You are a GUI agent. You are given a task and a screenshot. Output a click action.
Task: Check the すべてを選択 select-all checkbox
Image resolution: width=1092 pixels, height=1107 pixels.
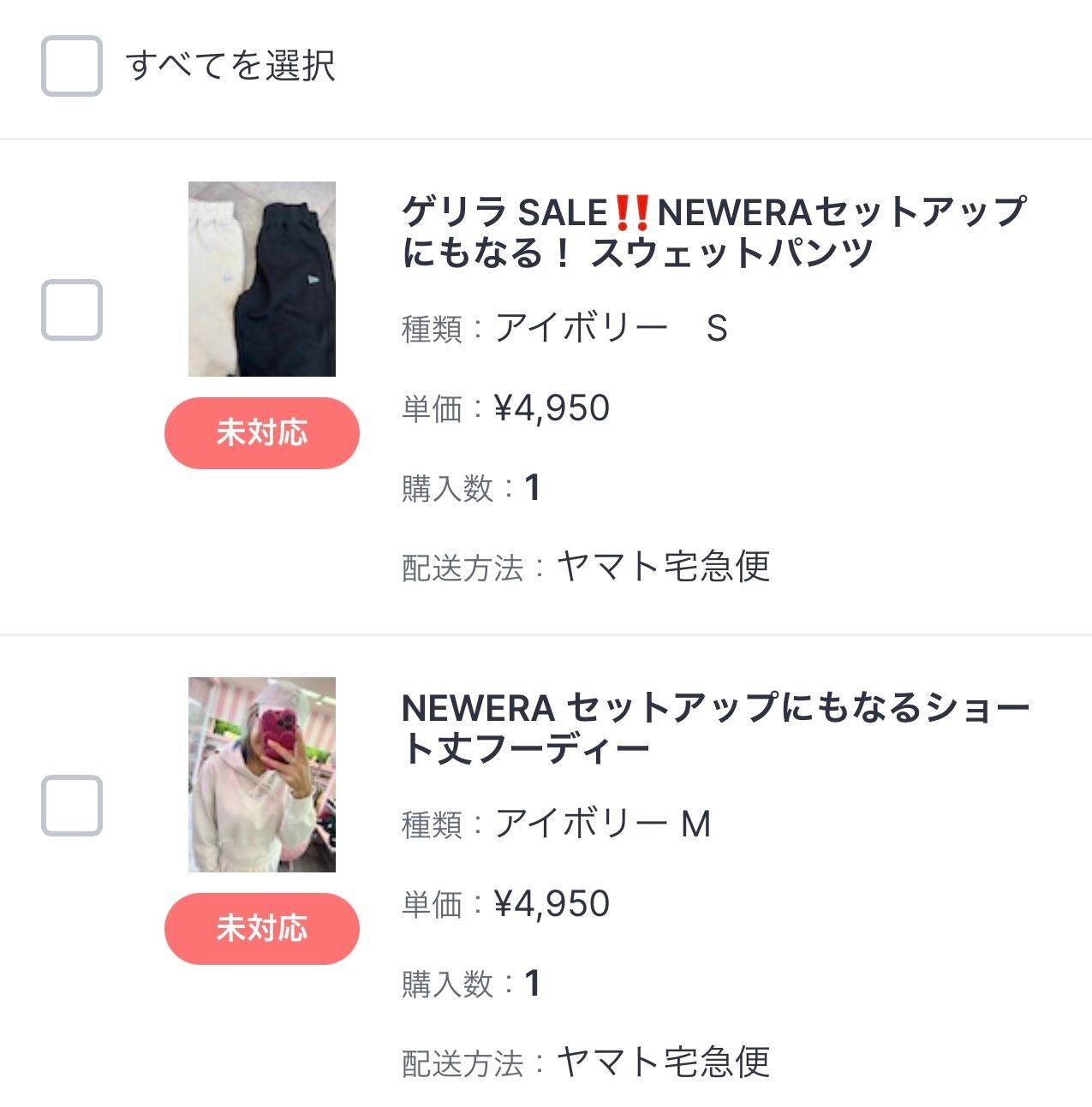(x=72, y=66)
